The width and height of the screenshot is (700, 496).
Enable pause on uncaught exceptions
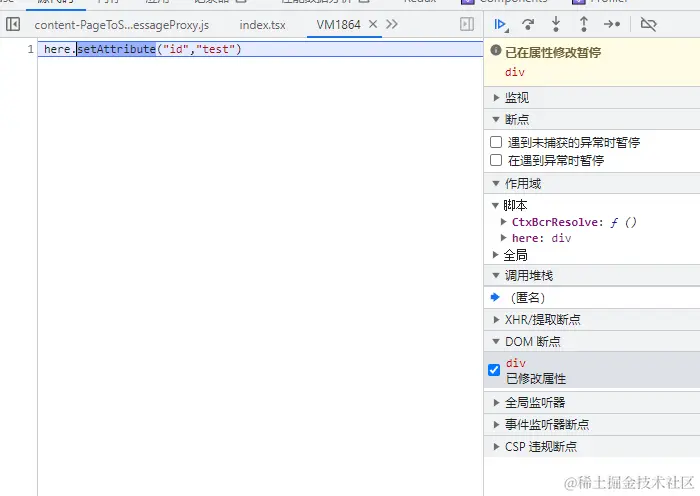(496, 142)
